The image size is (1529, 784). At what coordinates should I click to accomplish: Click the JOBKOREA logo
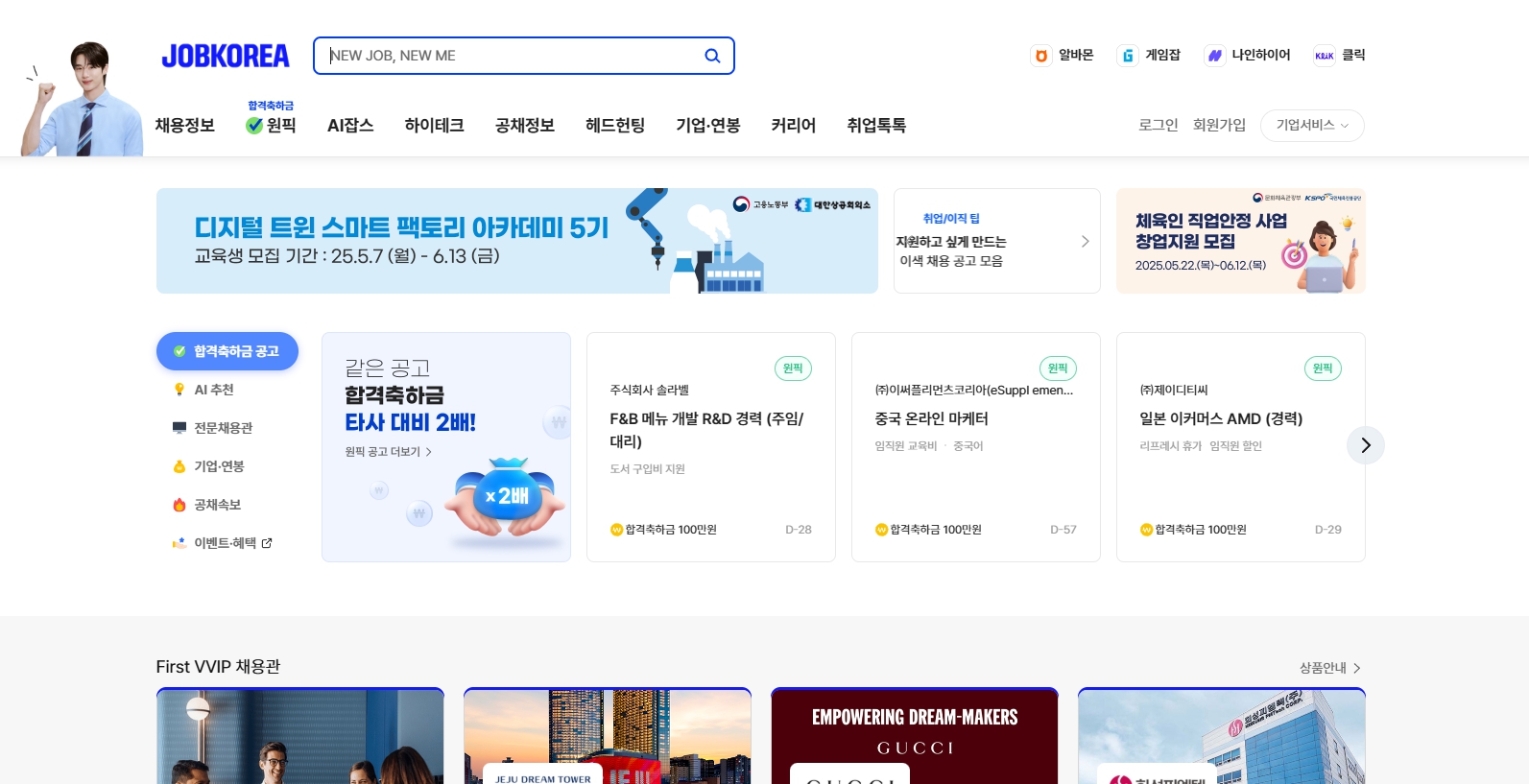[x=225, y=56]
